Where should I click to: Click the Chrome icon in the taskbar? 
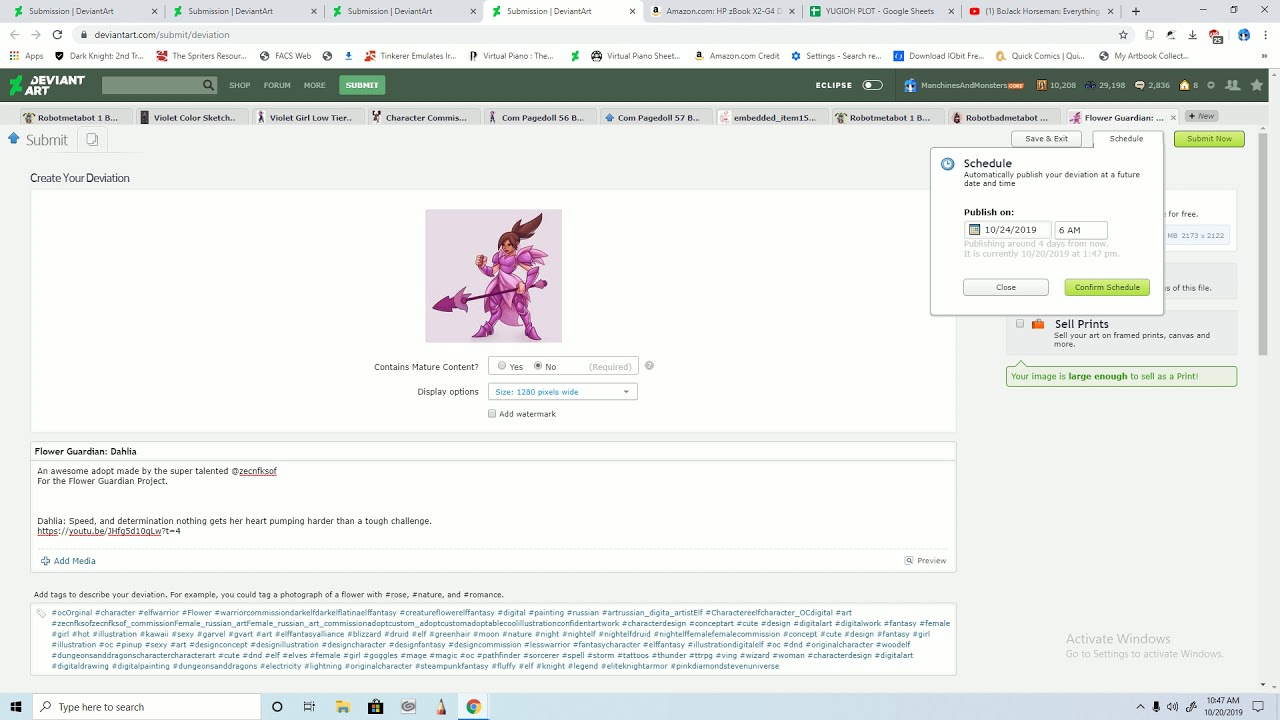tap(473, 707)
